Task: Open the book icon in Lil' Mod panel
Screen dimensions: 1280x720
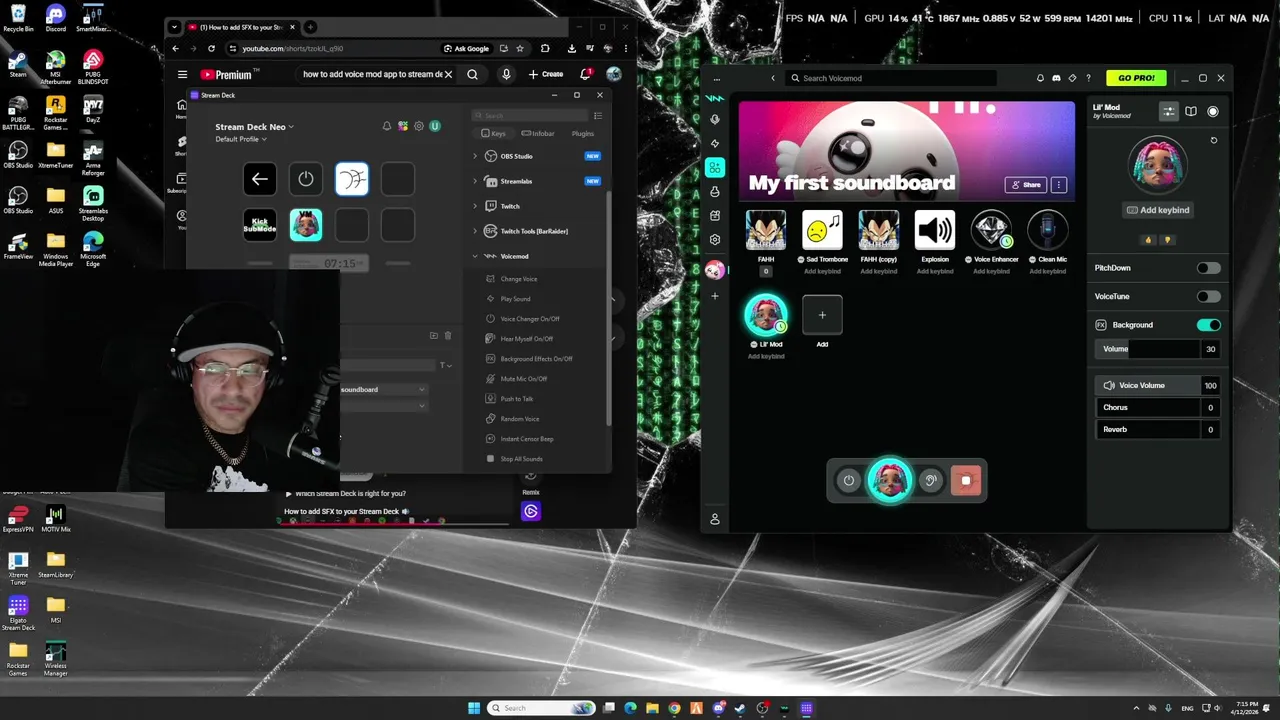Action: 1191,112
